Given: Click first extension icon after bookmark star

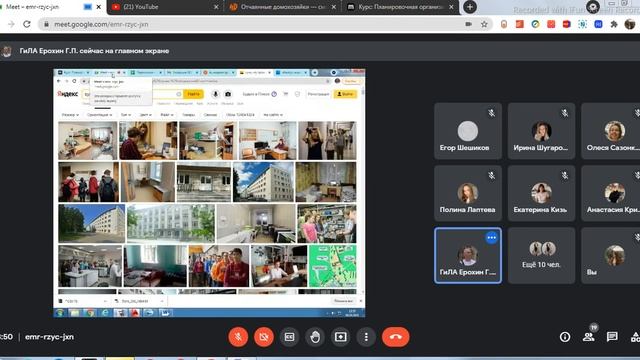Looking at the screenshot, I should tap(504, 24).
